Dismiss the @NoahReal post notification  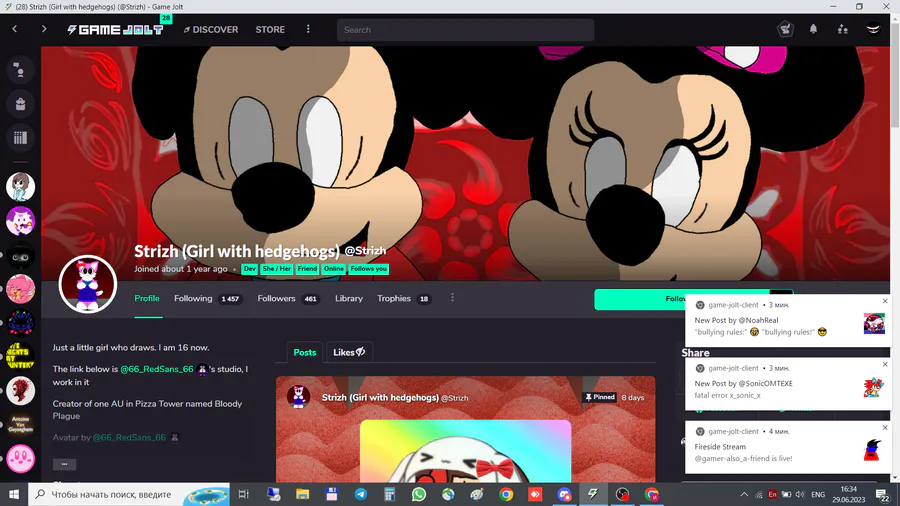tap(885, 301)
